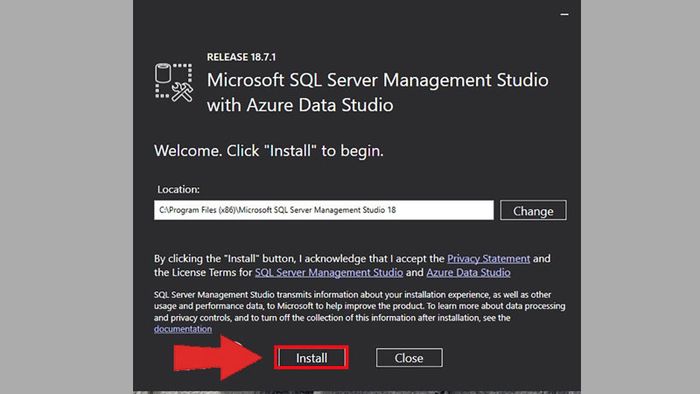Screen dimensions: 700x394
Task: Click the SSMS database tools logo icon
Action: 174,83
